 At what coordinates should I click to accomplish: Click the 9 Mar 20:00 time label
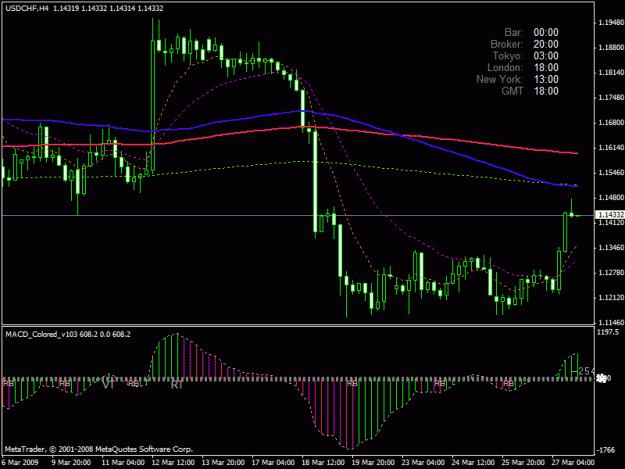coord(71,462)
